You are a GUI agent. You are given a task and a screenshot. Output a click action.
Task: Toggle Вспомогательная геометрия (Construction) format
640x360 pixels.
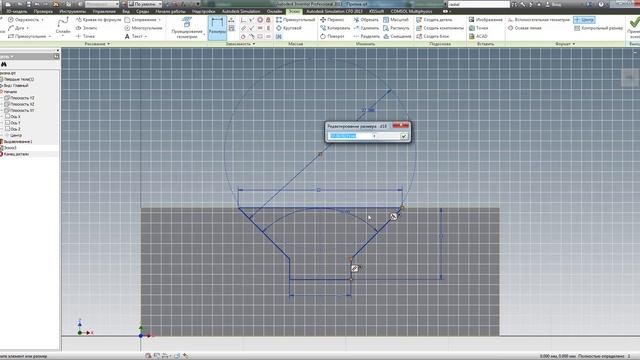pos(539,20)
